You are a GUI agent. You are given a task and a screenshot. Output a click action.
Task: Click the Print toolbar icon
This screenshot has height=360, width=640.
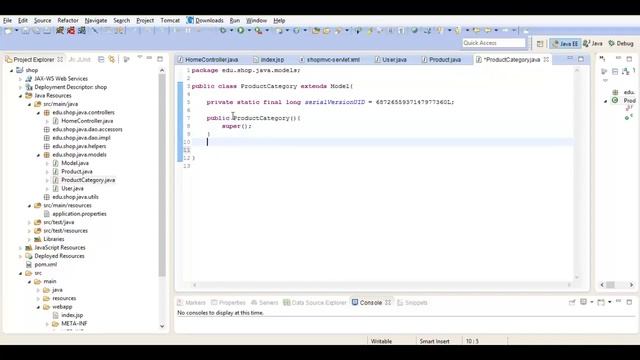pos(47,31)
